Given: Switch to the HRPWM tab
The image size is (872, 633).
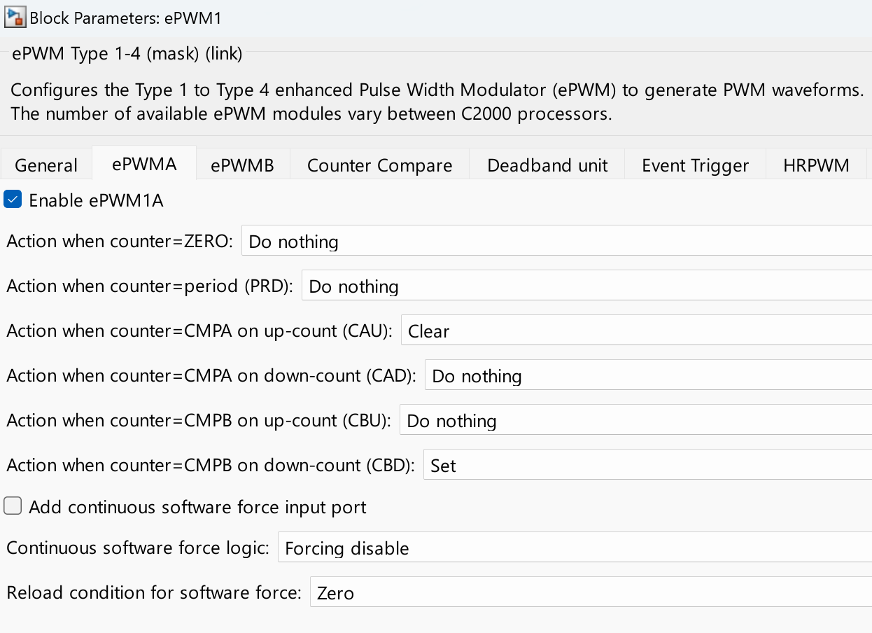Looking at the screenshot, I should click(x=816, y=165).
